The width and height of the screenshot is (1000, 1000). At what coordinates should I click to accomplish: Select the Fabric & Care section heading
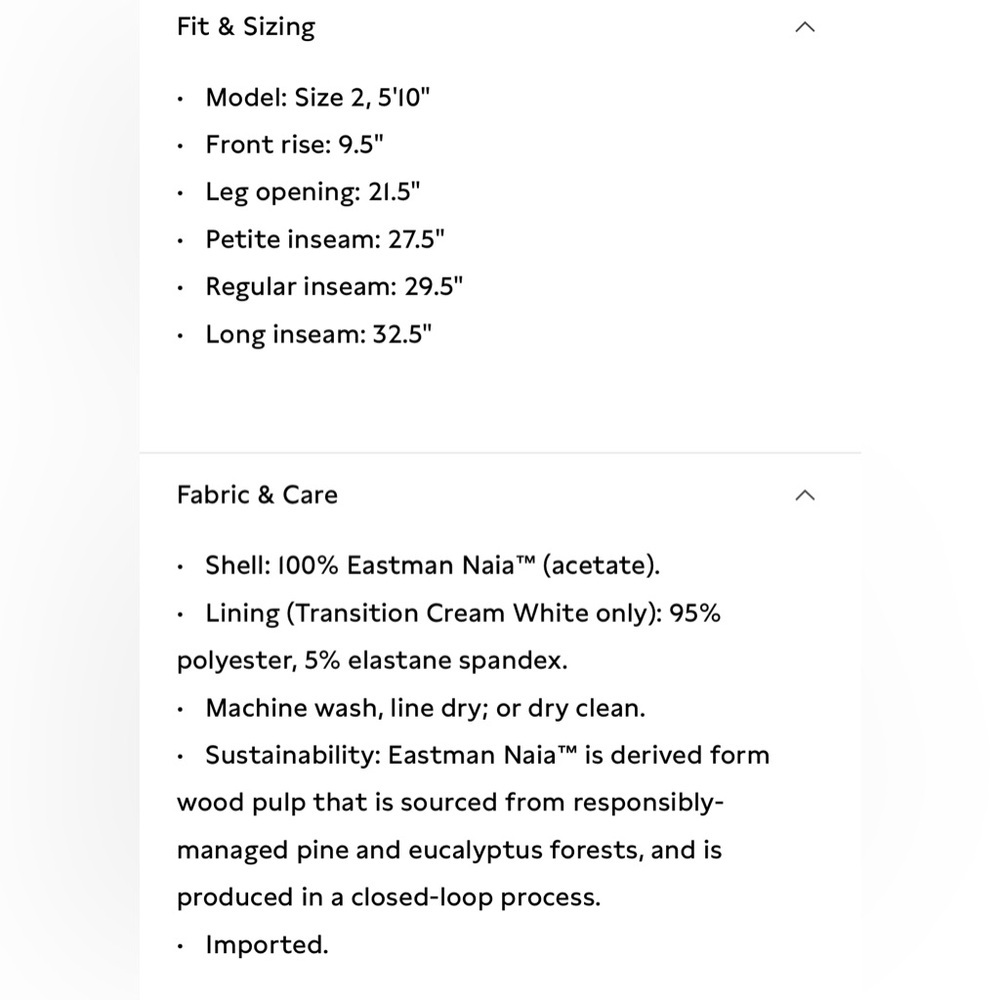[257, 495]
